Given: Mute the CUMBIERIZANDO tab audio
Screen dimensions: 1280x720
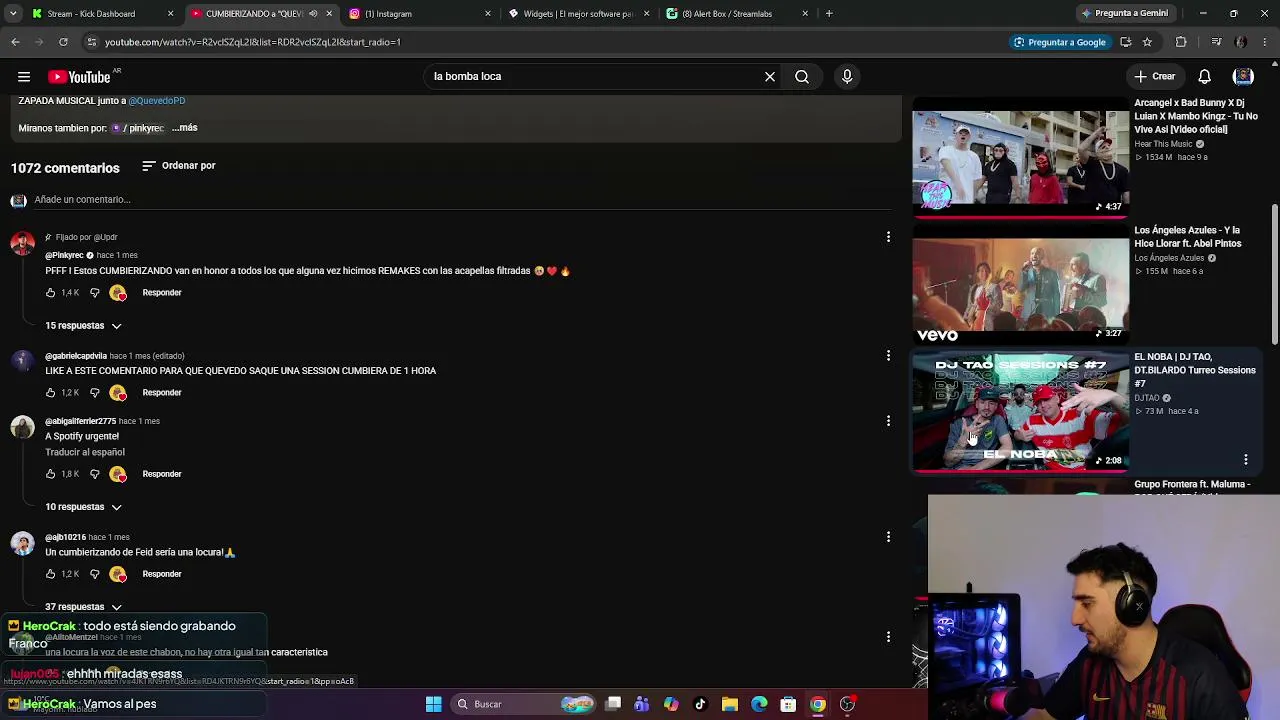Looking at the screenshot, I should point(313,14).
